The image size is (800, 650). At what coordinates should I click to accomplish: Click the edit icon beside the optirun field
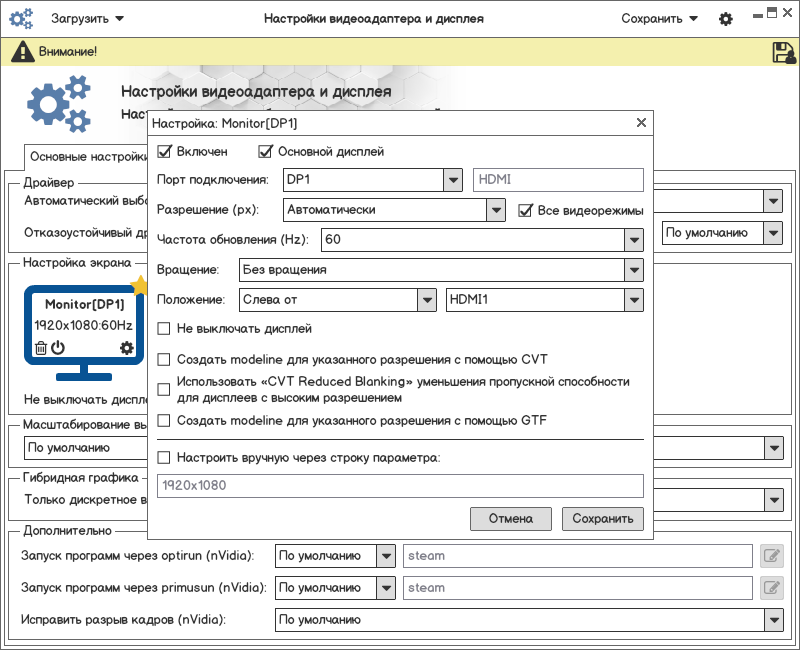click(771, 556)
